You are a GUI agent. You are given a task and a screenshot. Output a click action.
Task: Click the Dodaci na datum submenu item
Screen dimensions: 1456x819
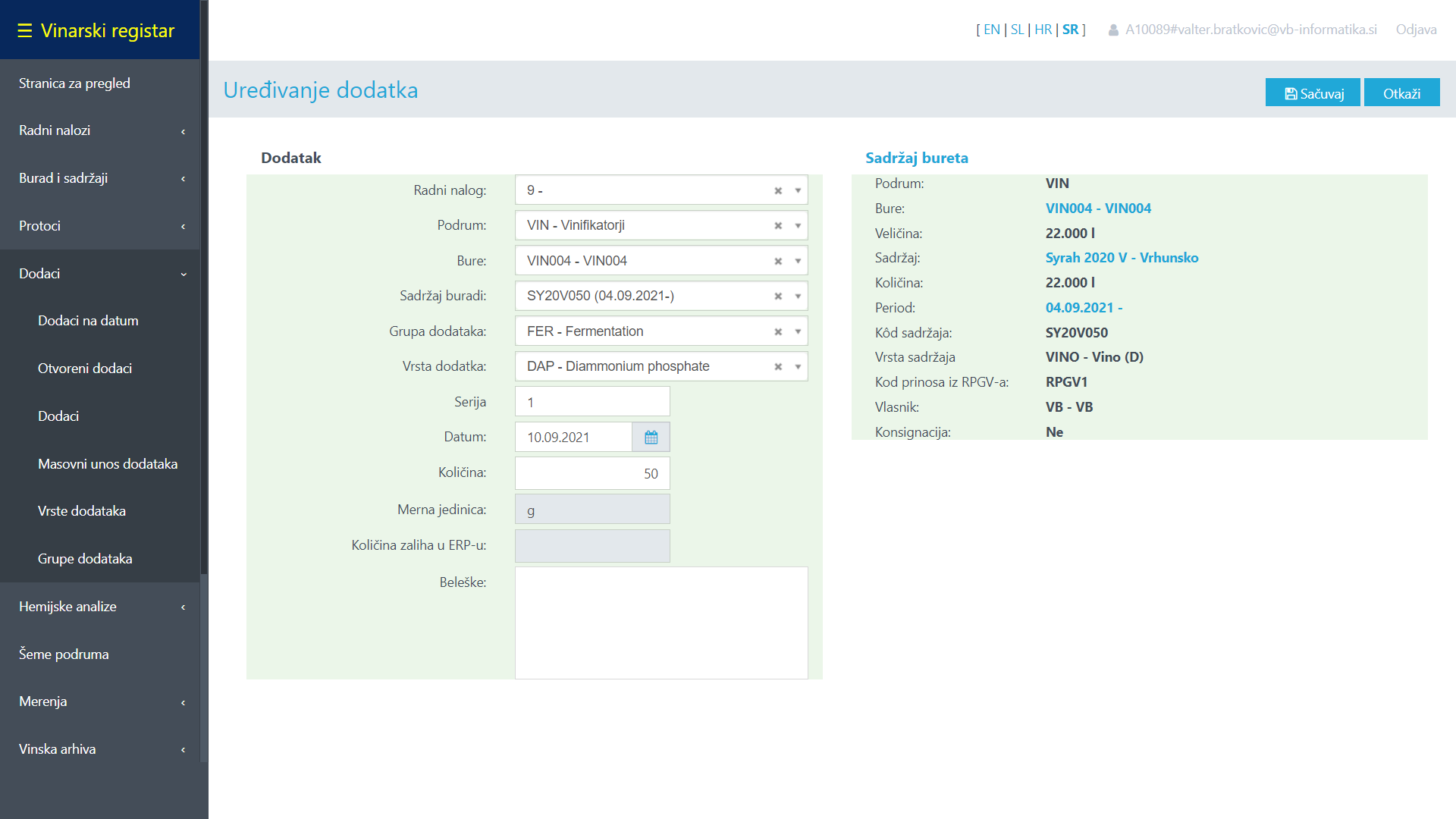pos(89,320)
